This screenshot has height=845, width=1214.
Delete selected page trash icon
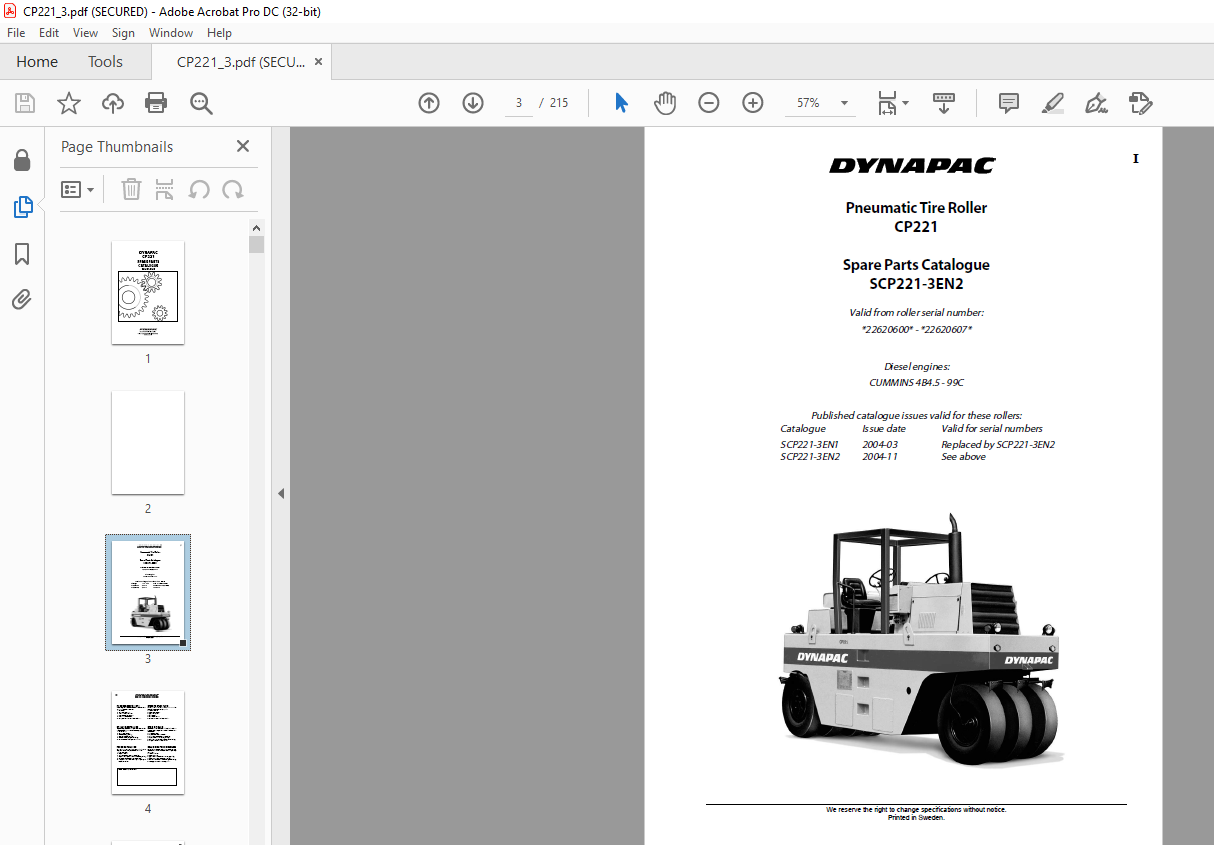(131, 189)
